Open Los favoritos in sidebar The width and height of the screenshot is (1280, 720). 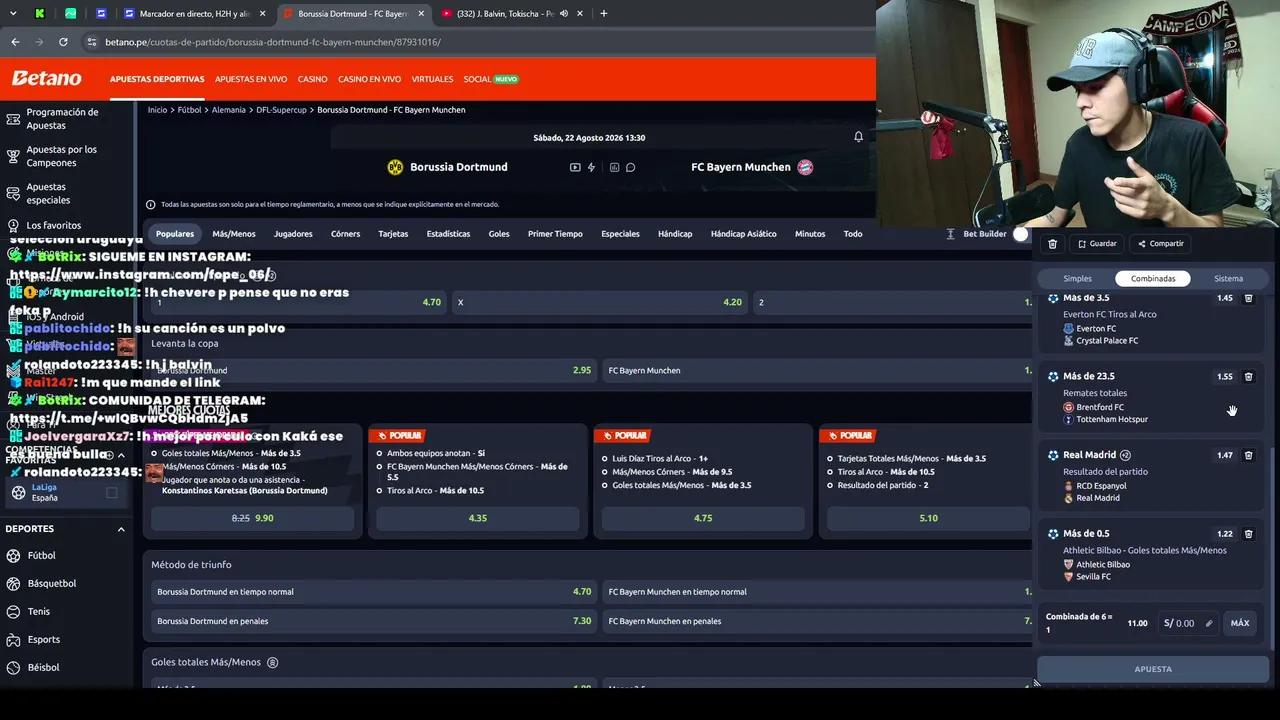[54, 226]
